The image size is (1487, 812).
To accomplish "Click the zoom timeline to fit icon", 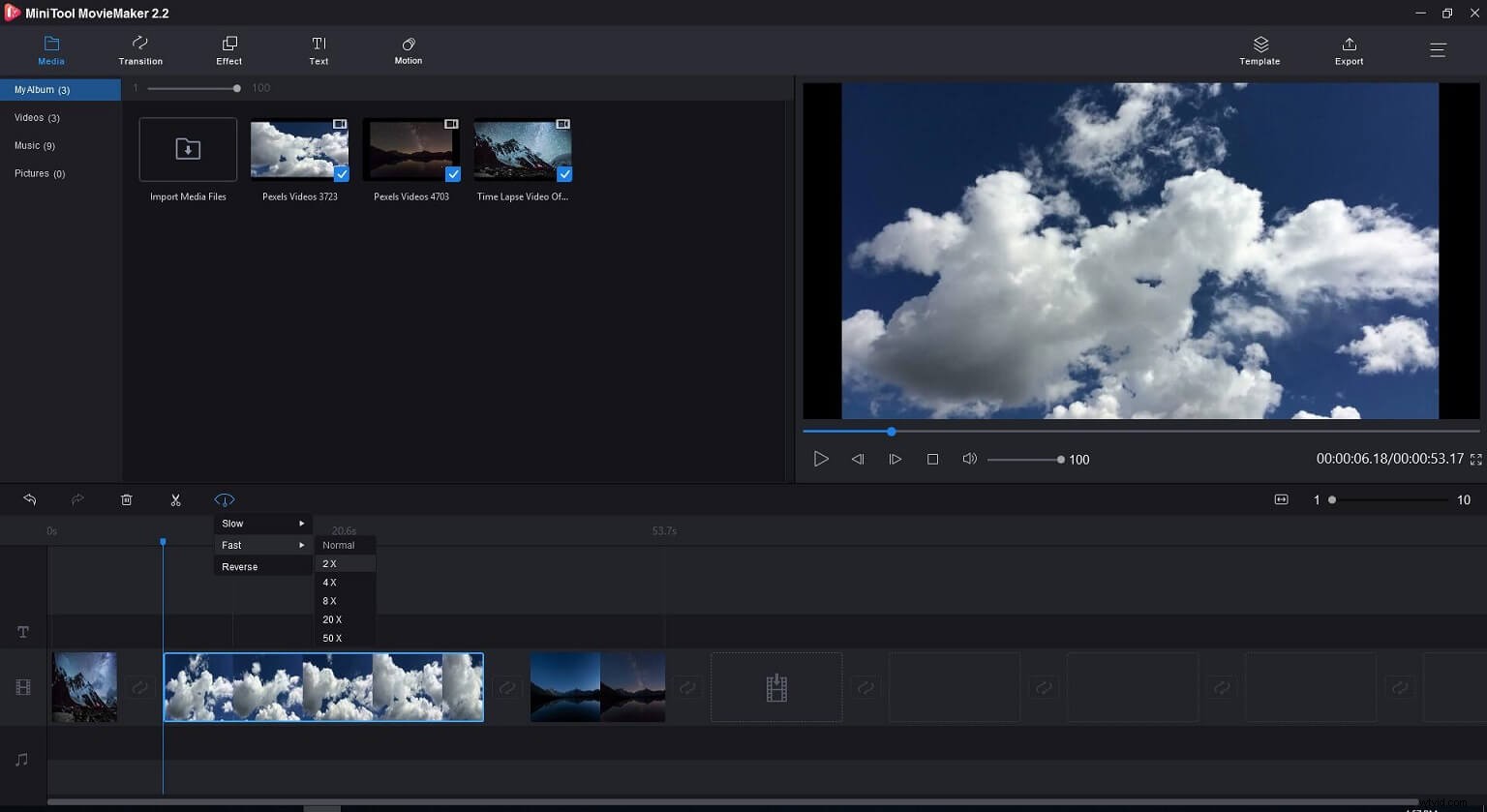I will click(x=1281, y=499).
